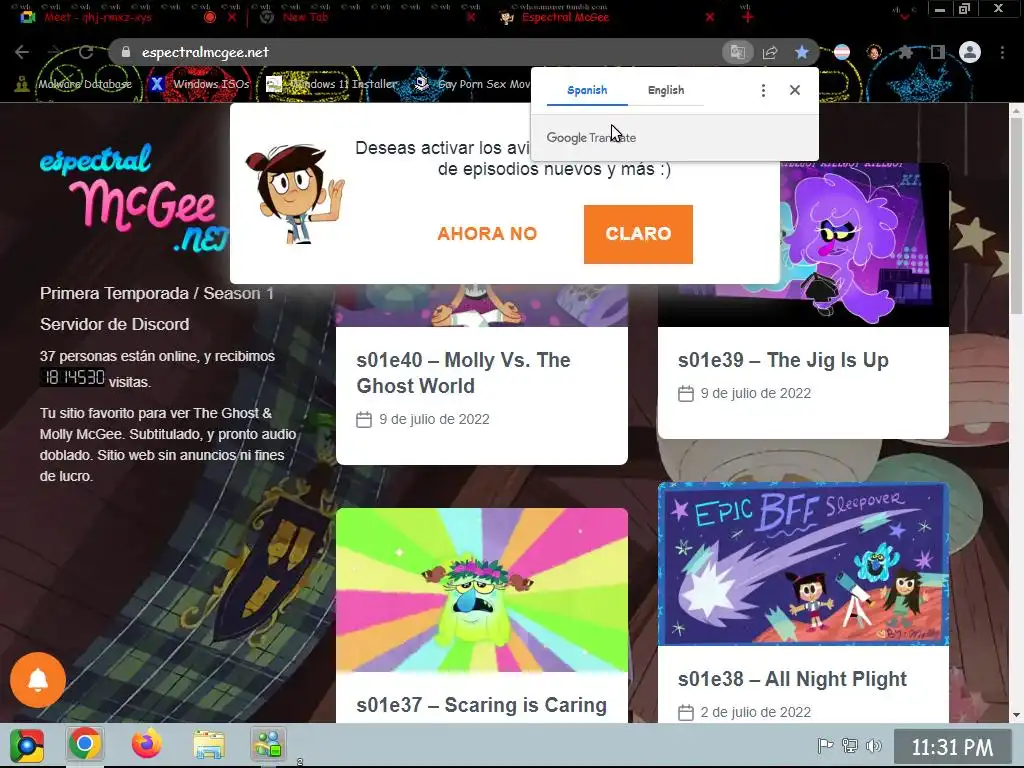Go back using the browser back arrow
The height and width of the screenshot is (768, 1024).
(22, 52)
